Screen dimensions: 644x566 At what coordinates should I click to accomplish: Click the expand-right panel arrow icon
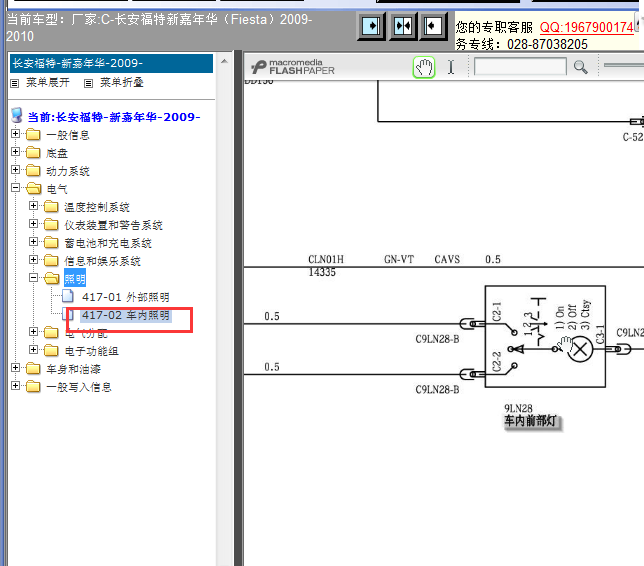(371, 26)
